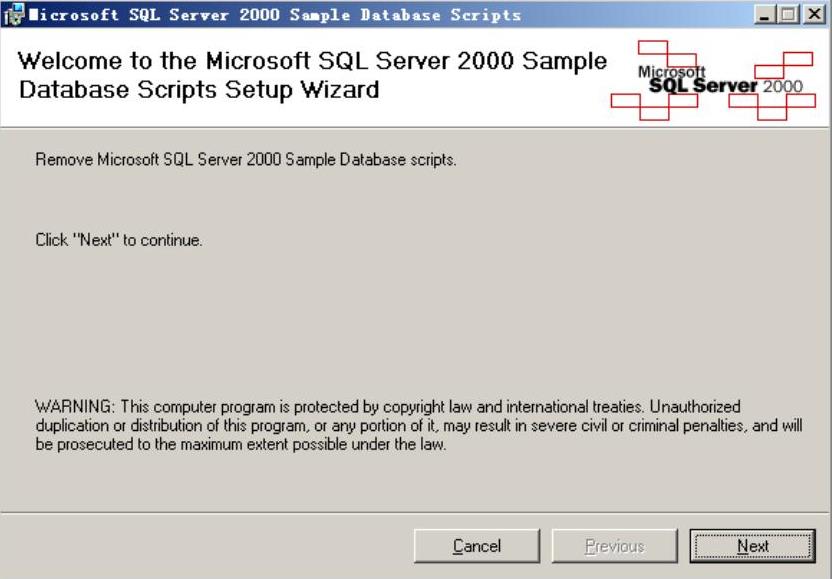Click the "2000" label in the logo
Screen dimensions: 832x579
[782, 87]
